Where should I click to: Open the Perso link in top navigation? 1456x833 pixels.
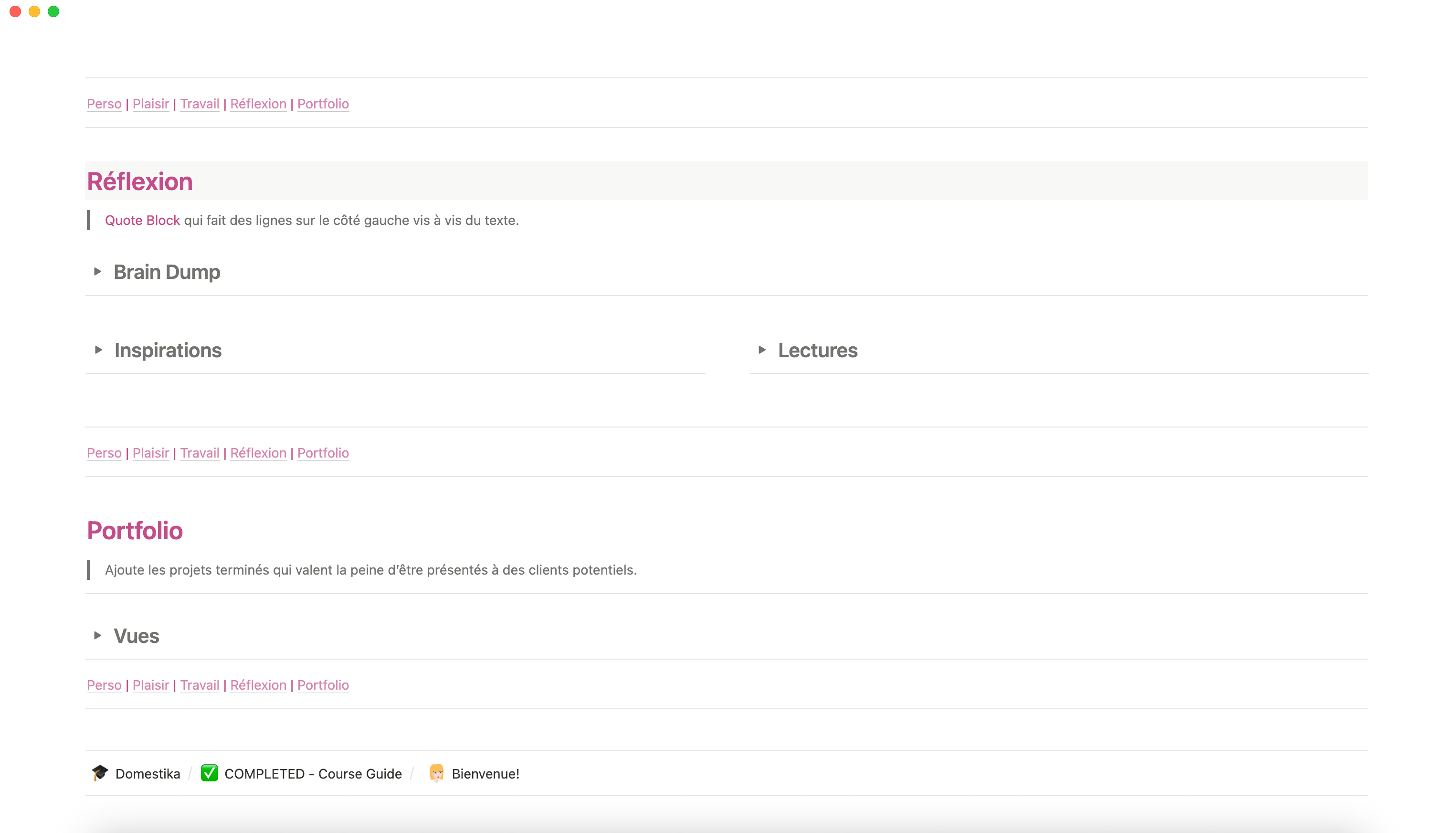[x=104, y=104]
